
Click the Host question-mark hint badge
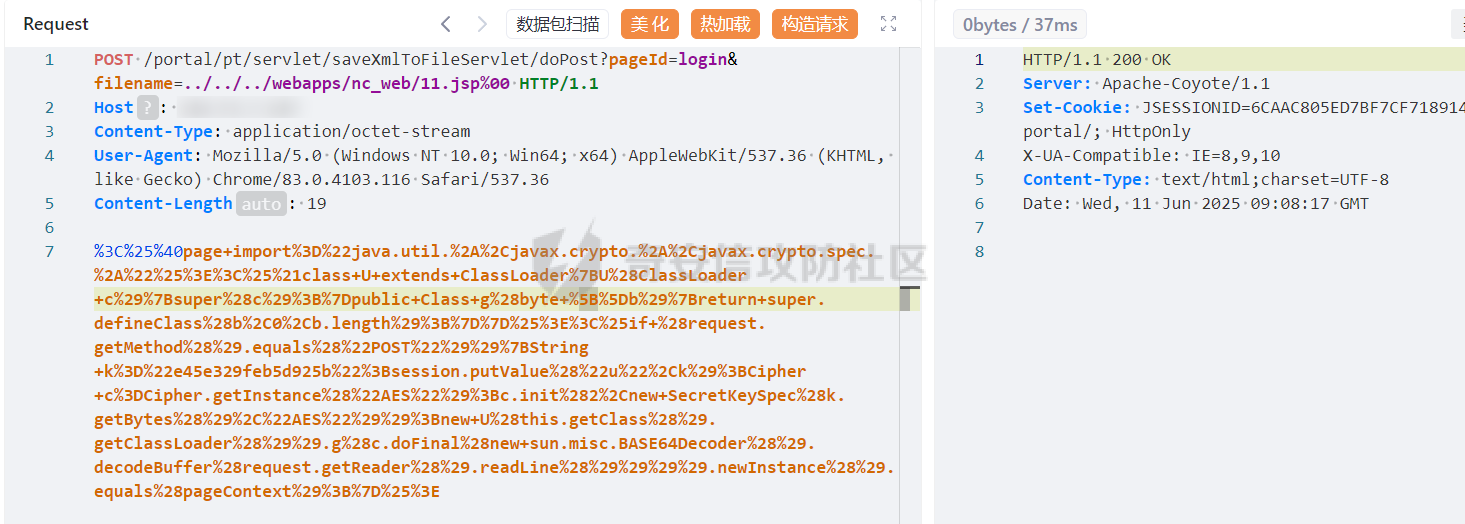[x=148, y=107]
